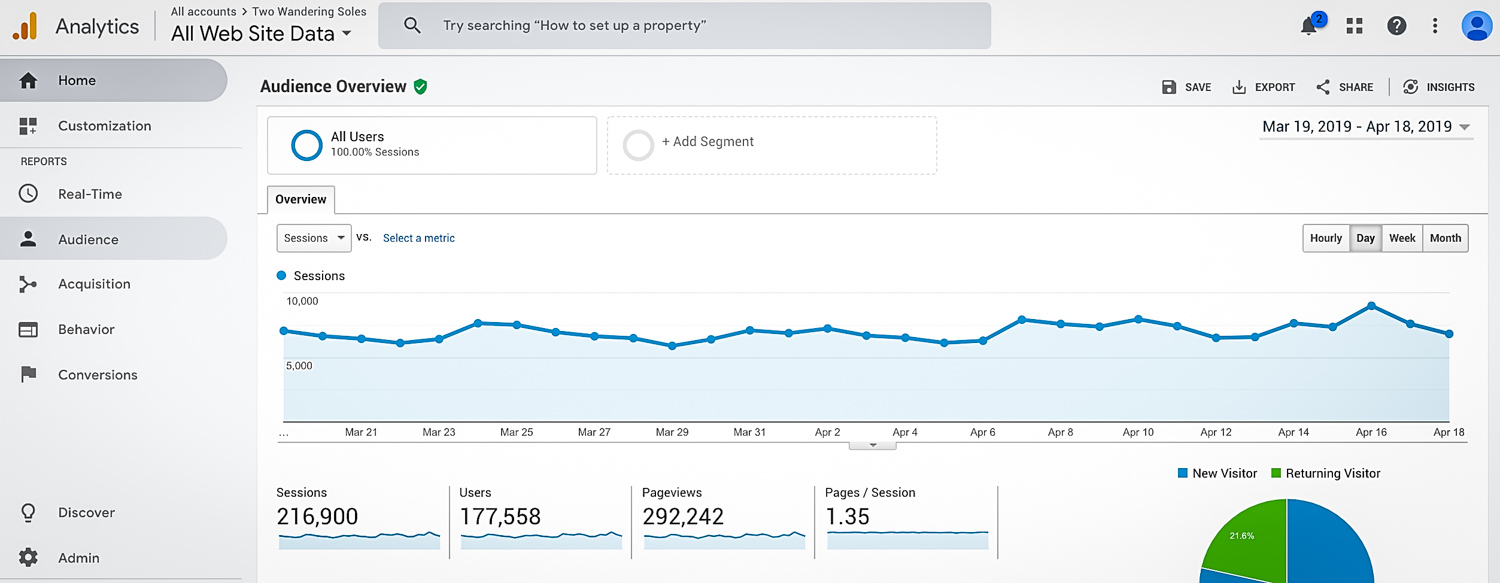Open the user account avatar

[1476, 26]
